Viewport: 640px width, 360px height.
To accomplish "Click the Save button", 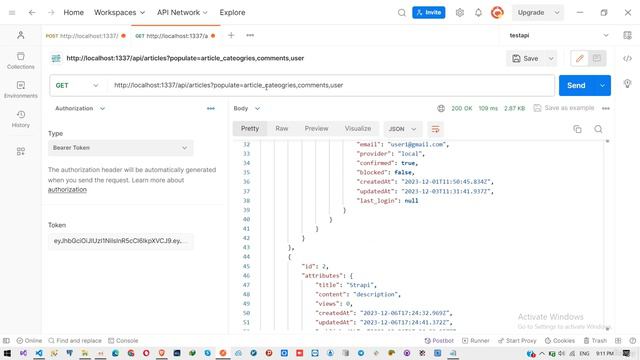I will point(526,58).
